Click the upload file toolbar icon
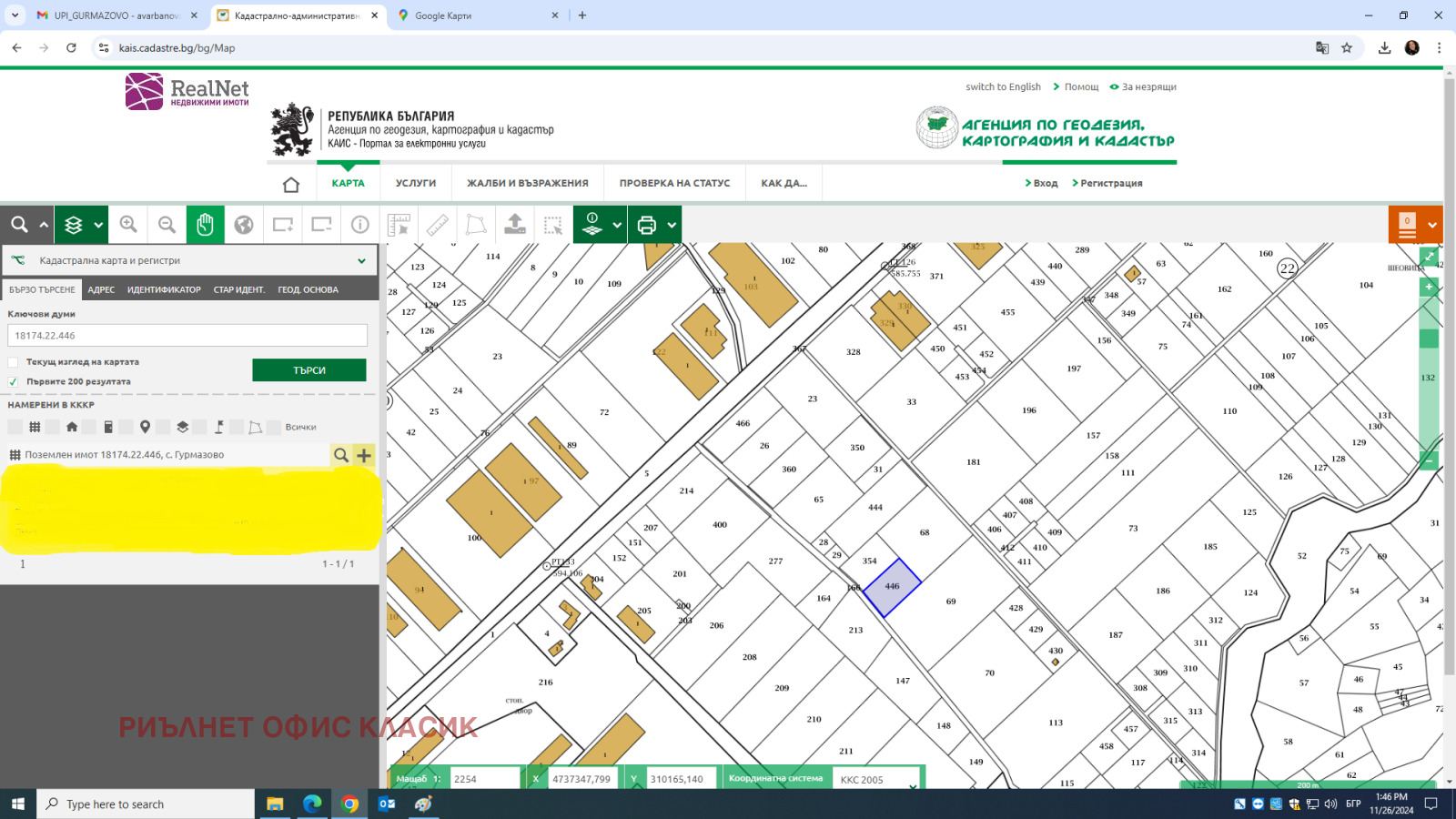The height and width of the screenshot is (819, 1456). pos(515,225)
